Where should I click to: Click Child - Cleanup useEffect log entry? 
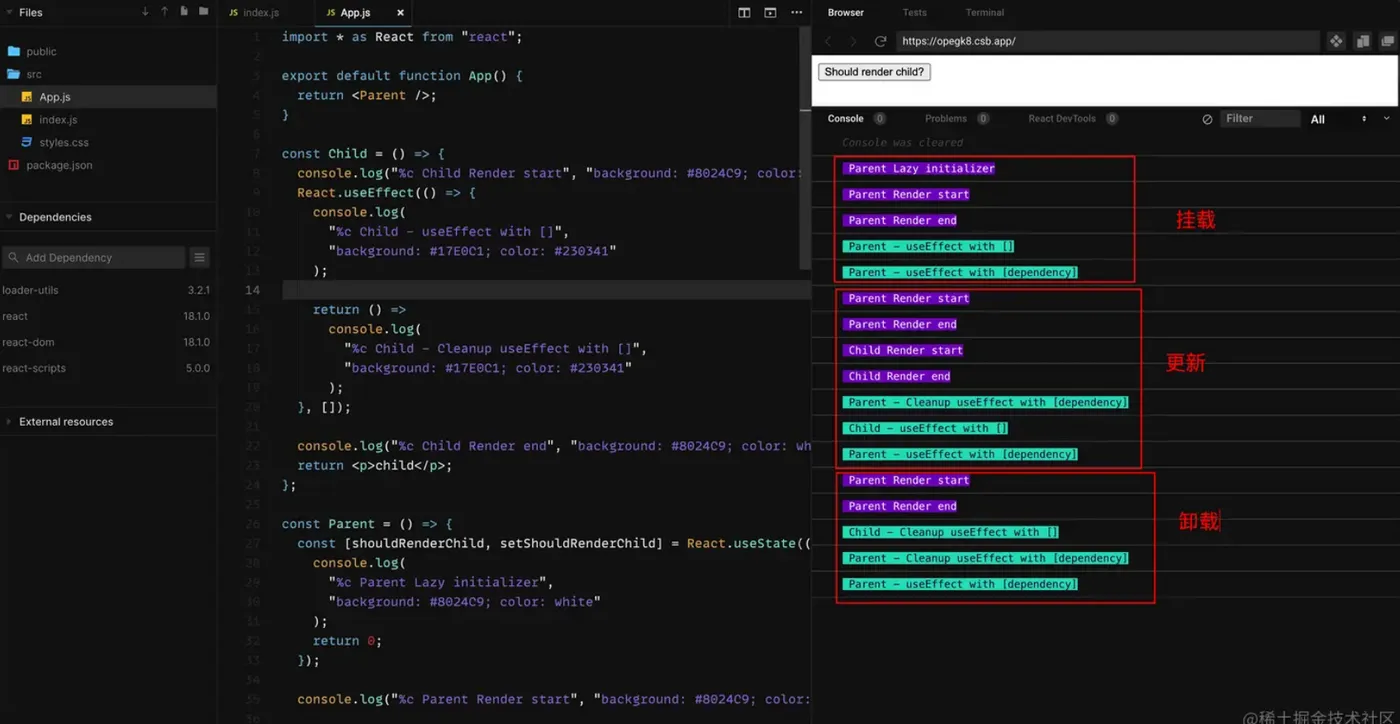(x=951, y=532)
